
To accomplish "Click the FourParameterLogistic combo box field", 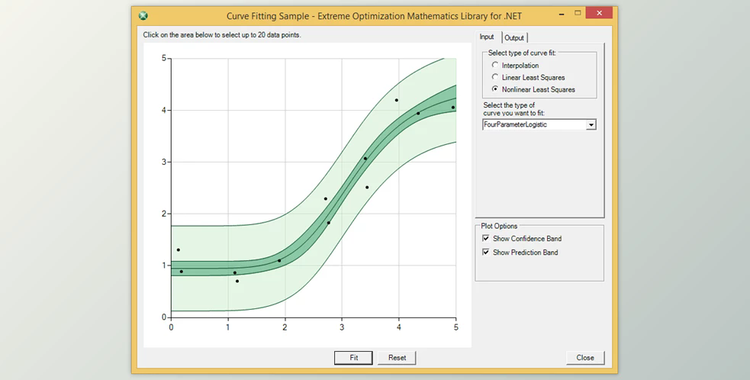I will coord(539,125).
